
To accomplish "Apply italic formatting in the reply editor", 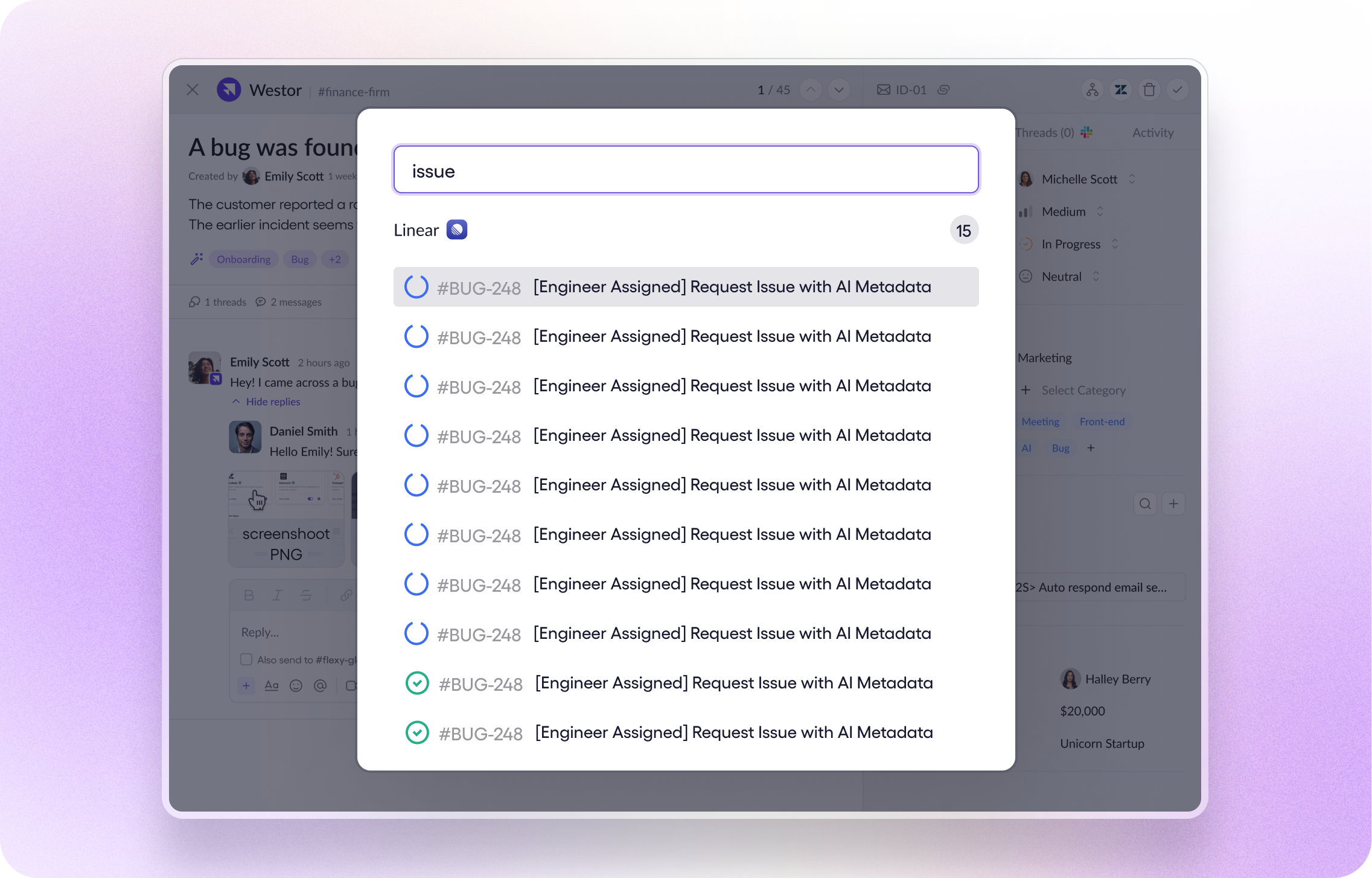I will 277,595.
